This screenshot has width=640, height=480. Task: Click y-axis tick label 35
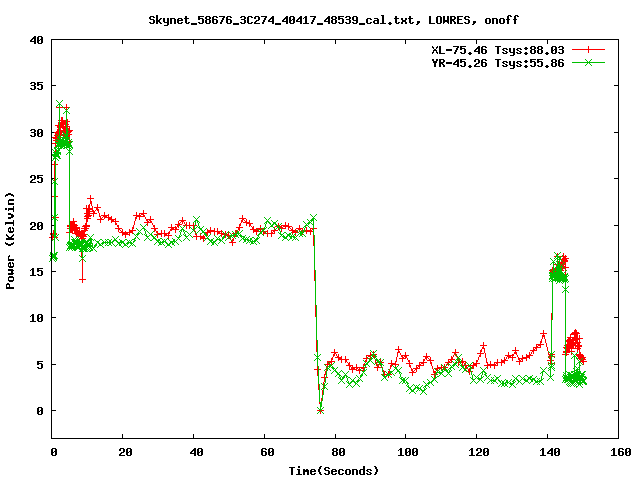pyautogui.click(x=37, y=86)
